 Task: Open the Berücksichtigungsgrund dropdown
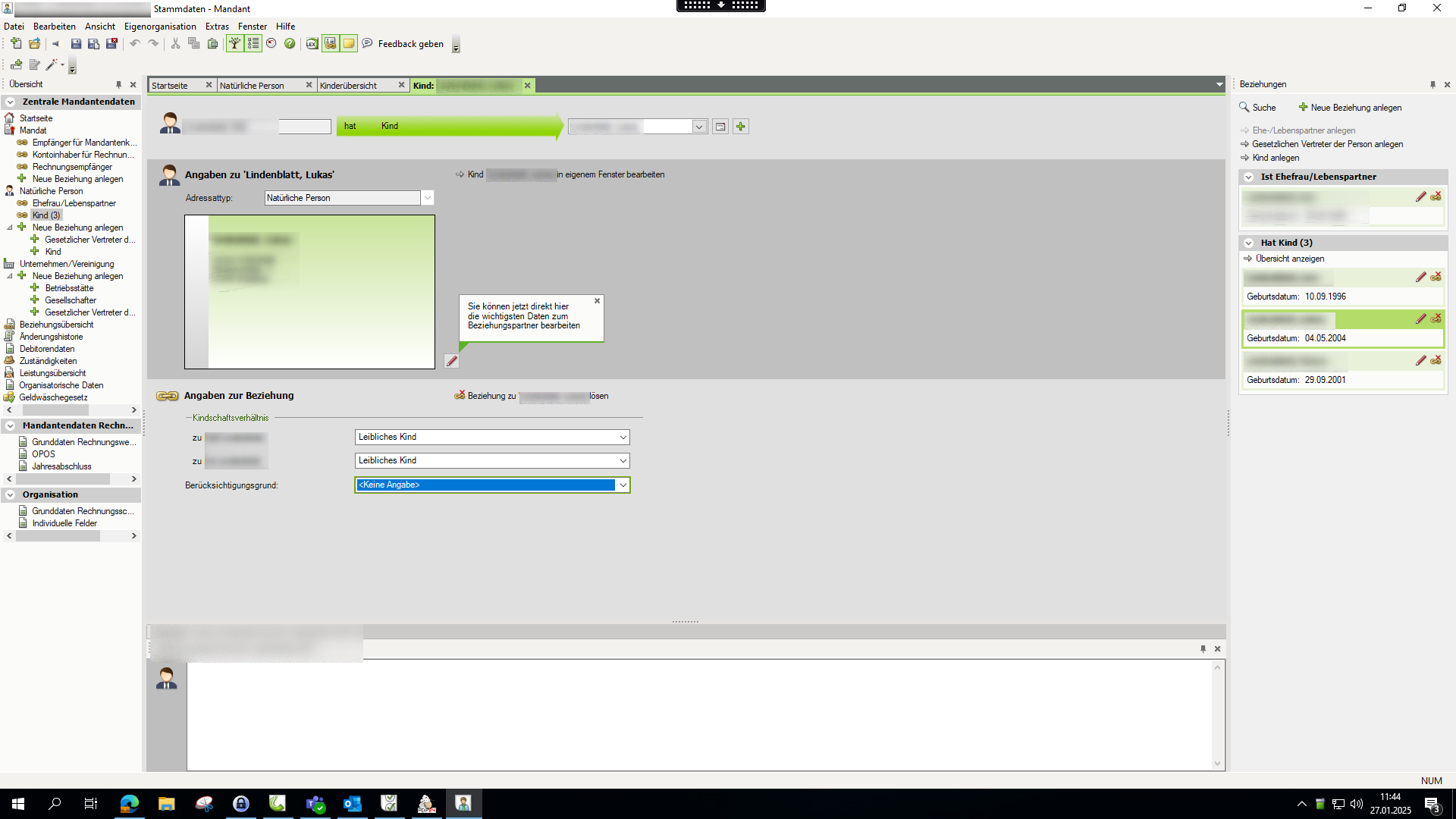pyautogui.click(x=623, y=485)
